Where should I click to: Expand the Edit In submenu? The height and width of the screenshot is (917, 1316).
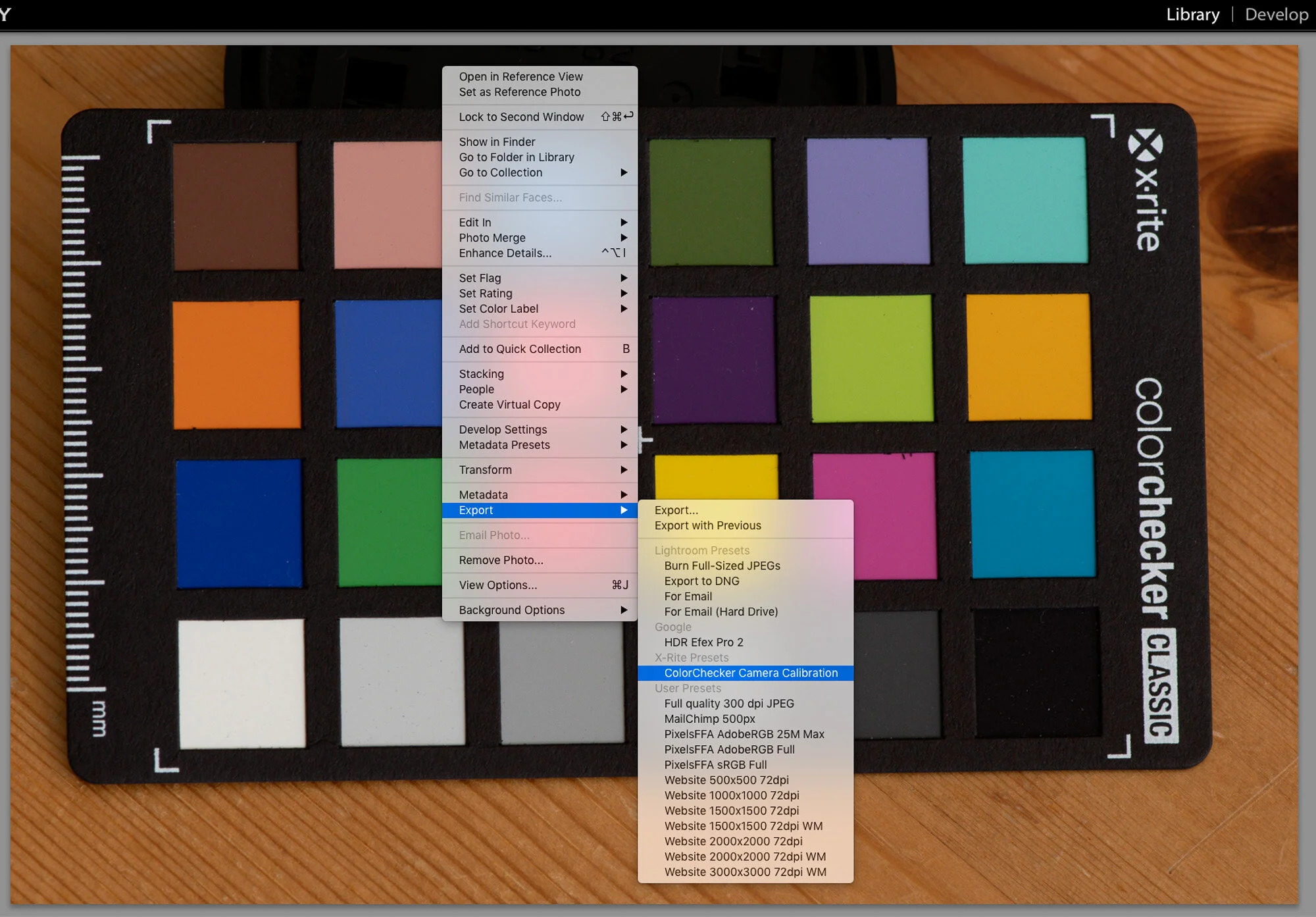coord(540,223)
